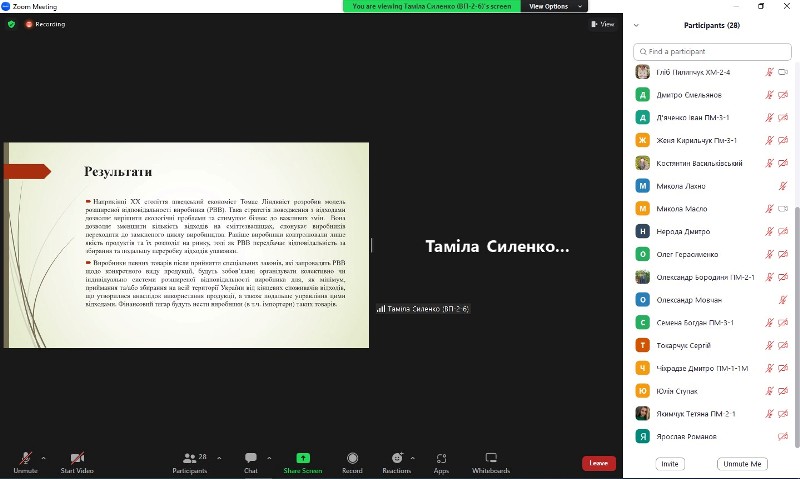Image resolution: width=800 pixels, height=479 pixels.
Task: Click Чіврадзе Дмитро's muted mic icon
Action: [769, 368]
